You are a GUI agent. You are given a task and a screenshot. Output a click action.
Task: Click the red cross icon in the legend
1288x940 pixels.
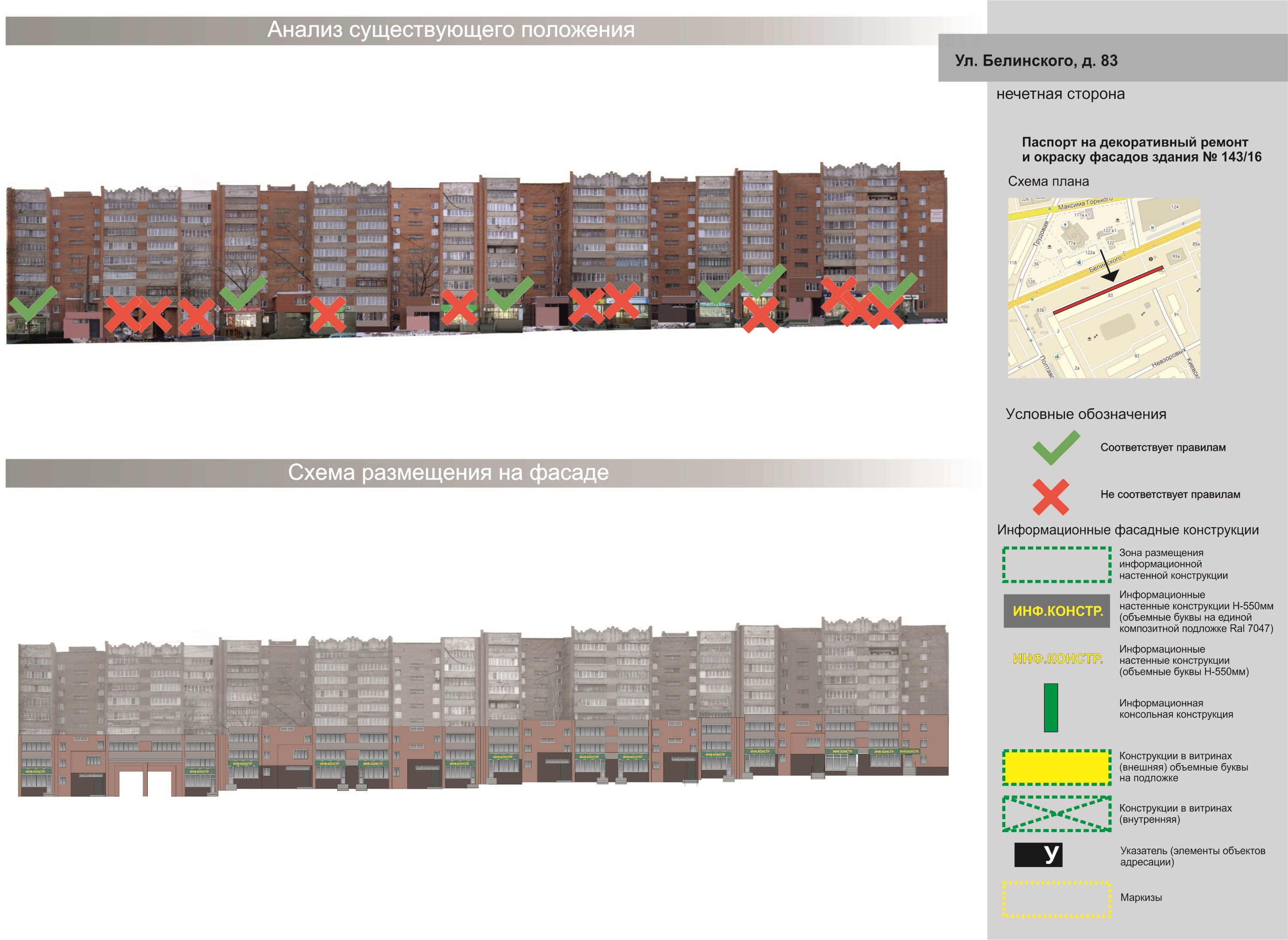tap(1051, 497)
